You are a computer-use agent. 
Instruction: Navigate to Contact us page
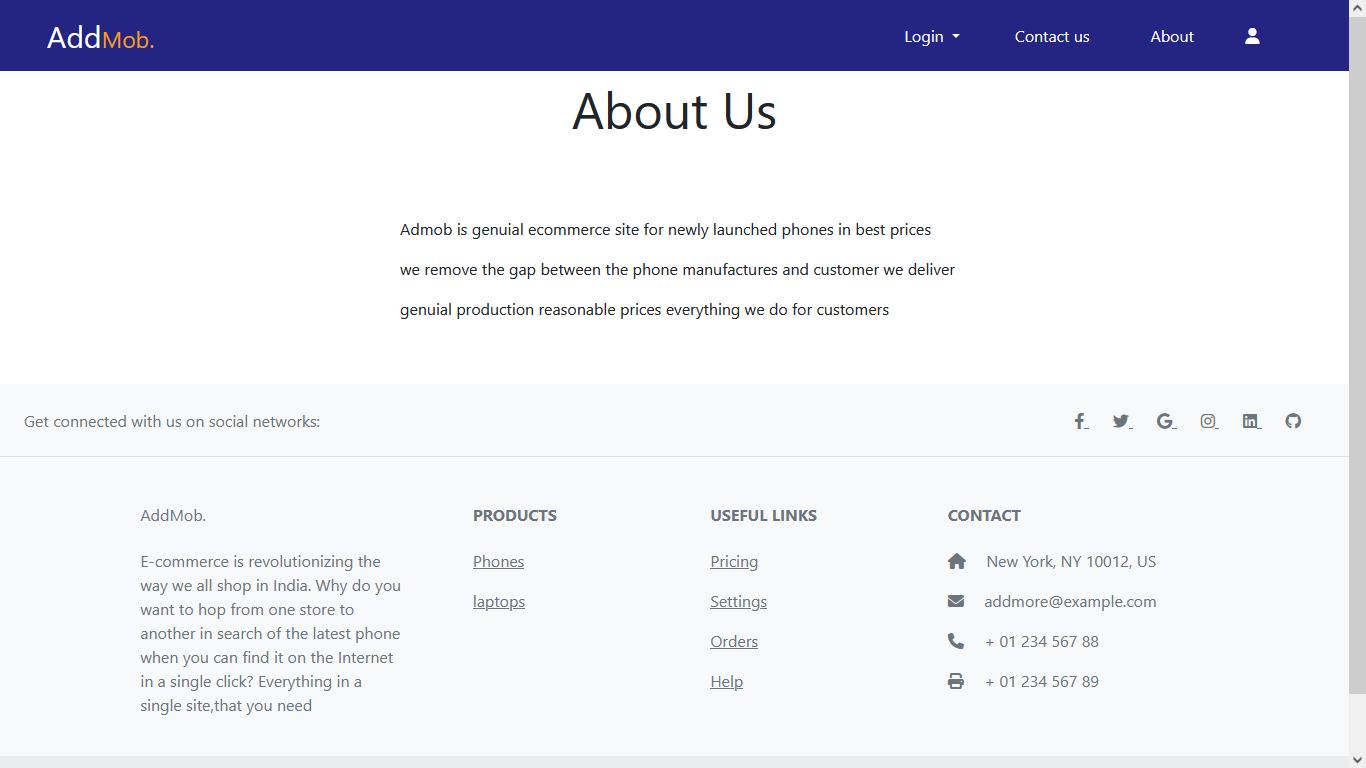[x=1051, y=36]
